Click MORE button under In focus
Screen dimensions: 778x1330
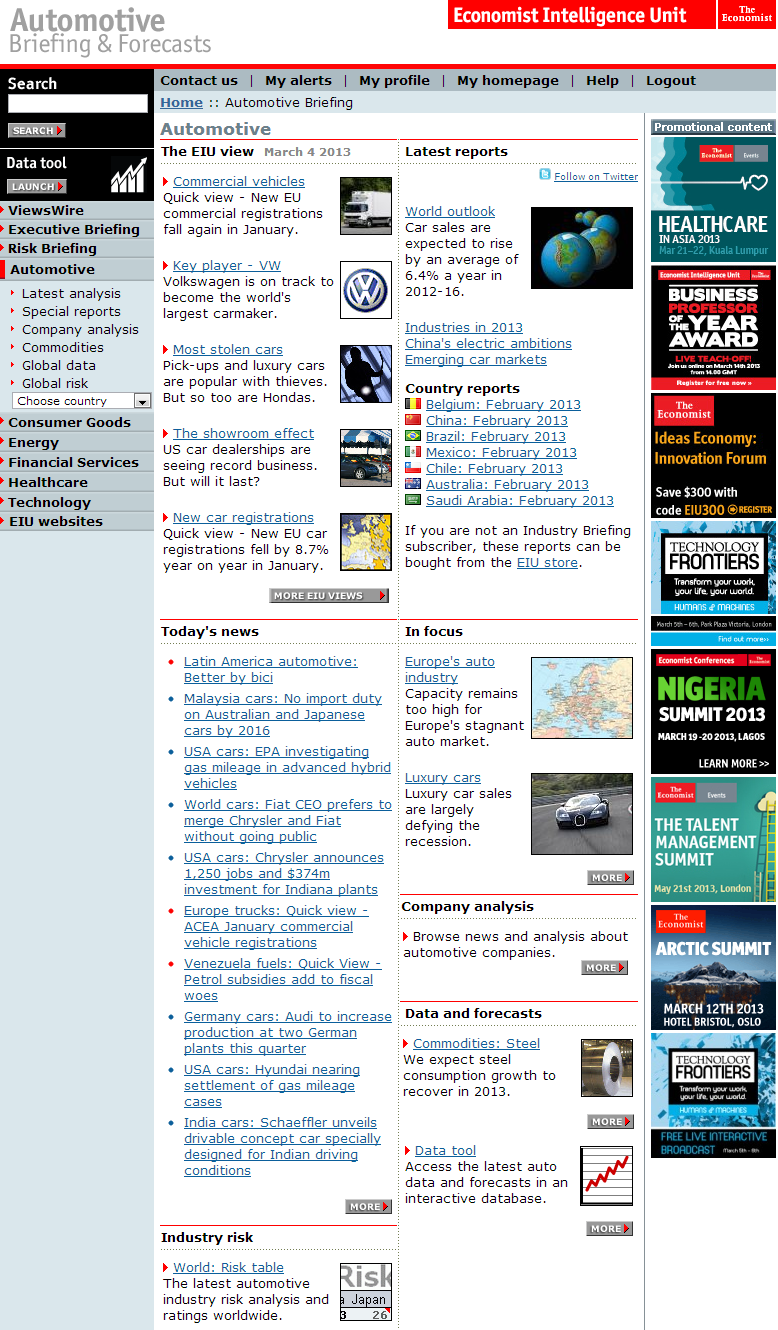click(610, 877)
